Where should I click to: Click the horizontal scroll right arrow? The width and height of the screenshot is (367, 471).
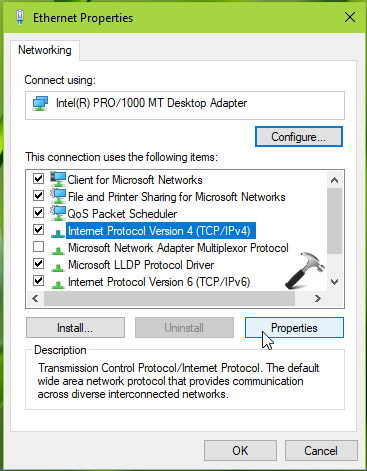pyautogui.click(x=318, y=298)
